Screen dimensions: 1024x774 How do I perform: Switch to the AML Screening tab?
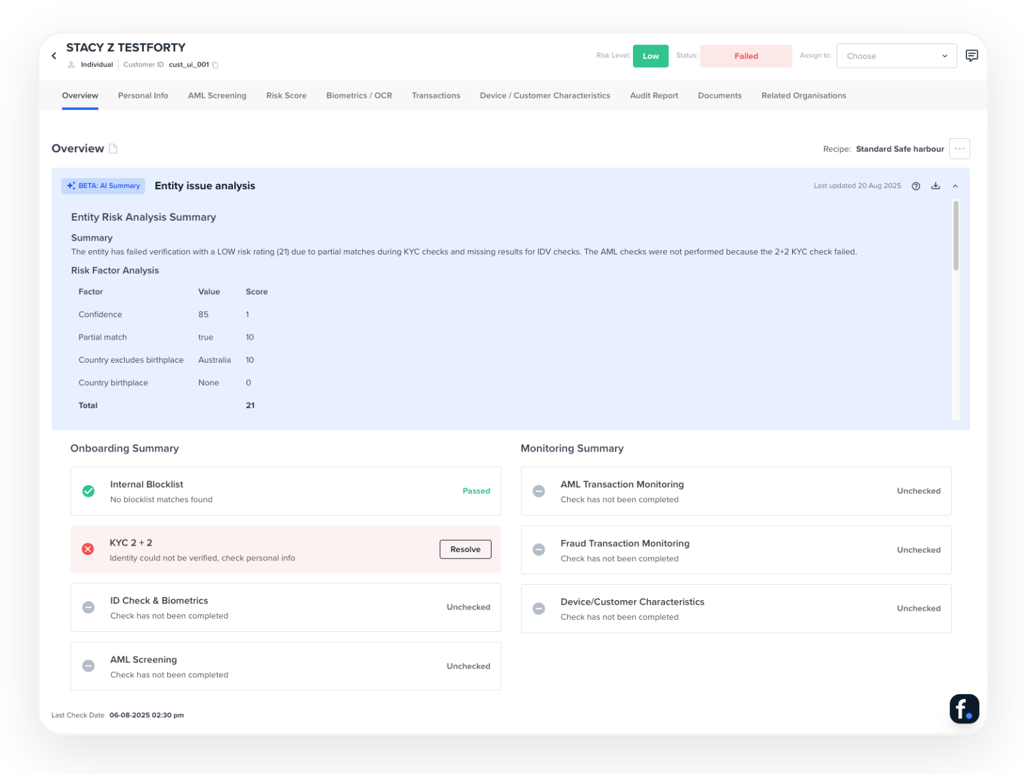[217, 96]
